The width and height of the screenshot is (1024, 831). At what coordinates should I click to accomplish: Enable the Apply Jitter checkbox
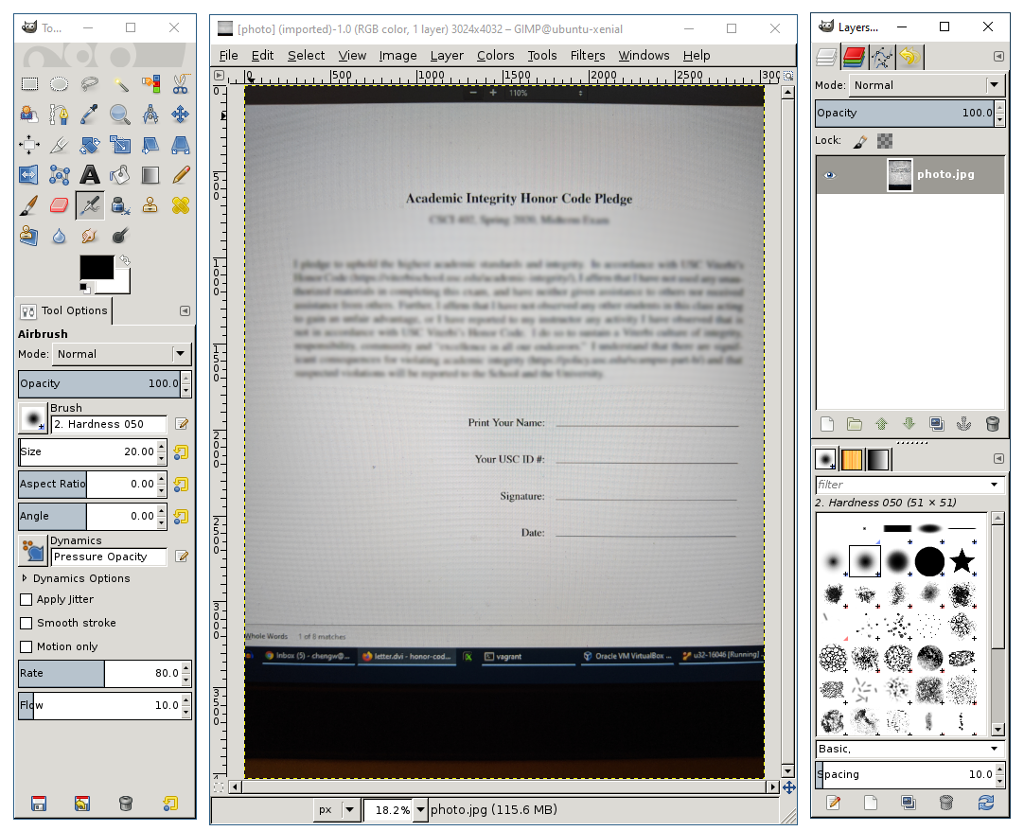click(27, 600)
